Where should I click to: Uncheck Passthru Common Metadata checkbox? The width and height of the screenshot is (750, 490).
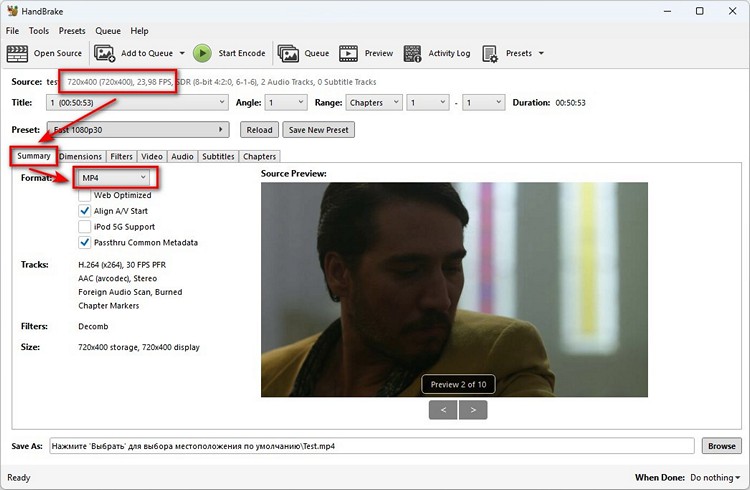(84, 243)
